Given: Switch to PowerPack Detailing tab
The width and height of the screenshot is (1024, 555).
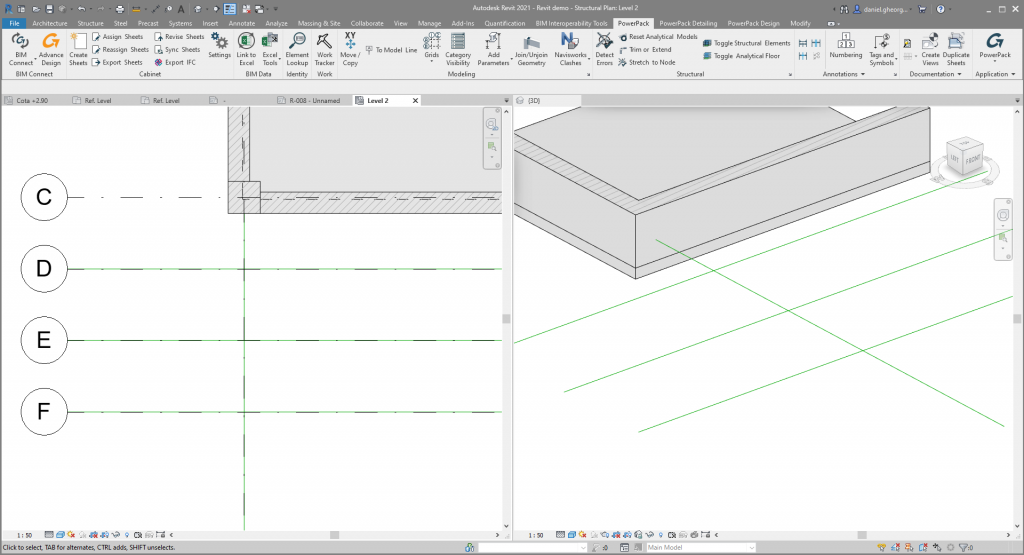Looking at the screenshot, I should point(688,23).
